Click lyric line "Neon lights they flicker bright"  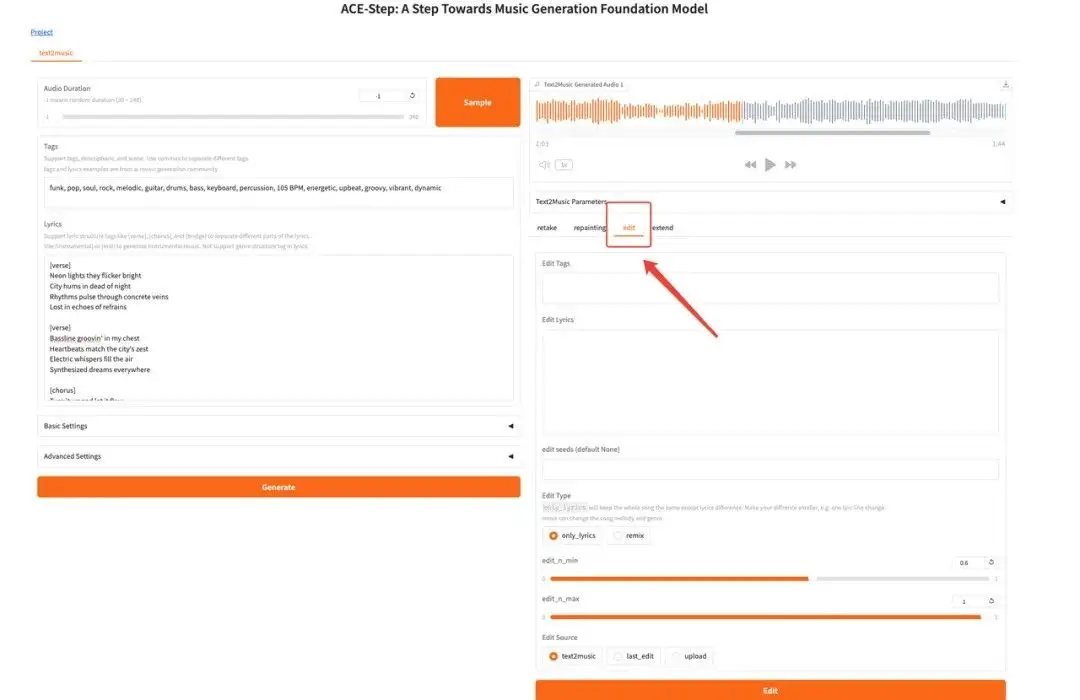[95, 276]
